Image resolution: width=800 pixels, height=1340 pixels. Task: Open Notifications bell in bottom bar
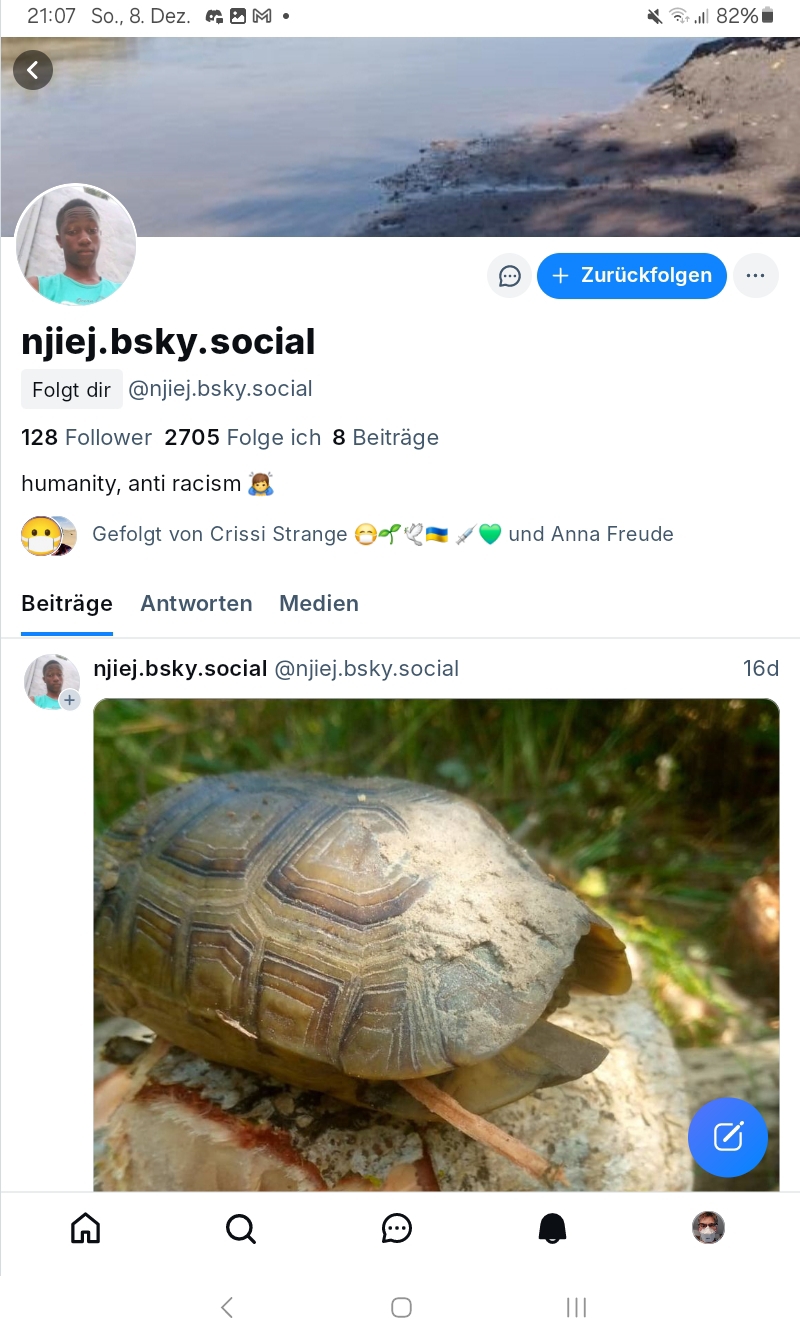coord(553,1228)
